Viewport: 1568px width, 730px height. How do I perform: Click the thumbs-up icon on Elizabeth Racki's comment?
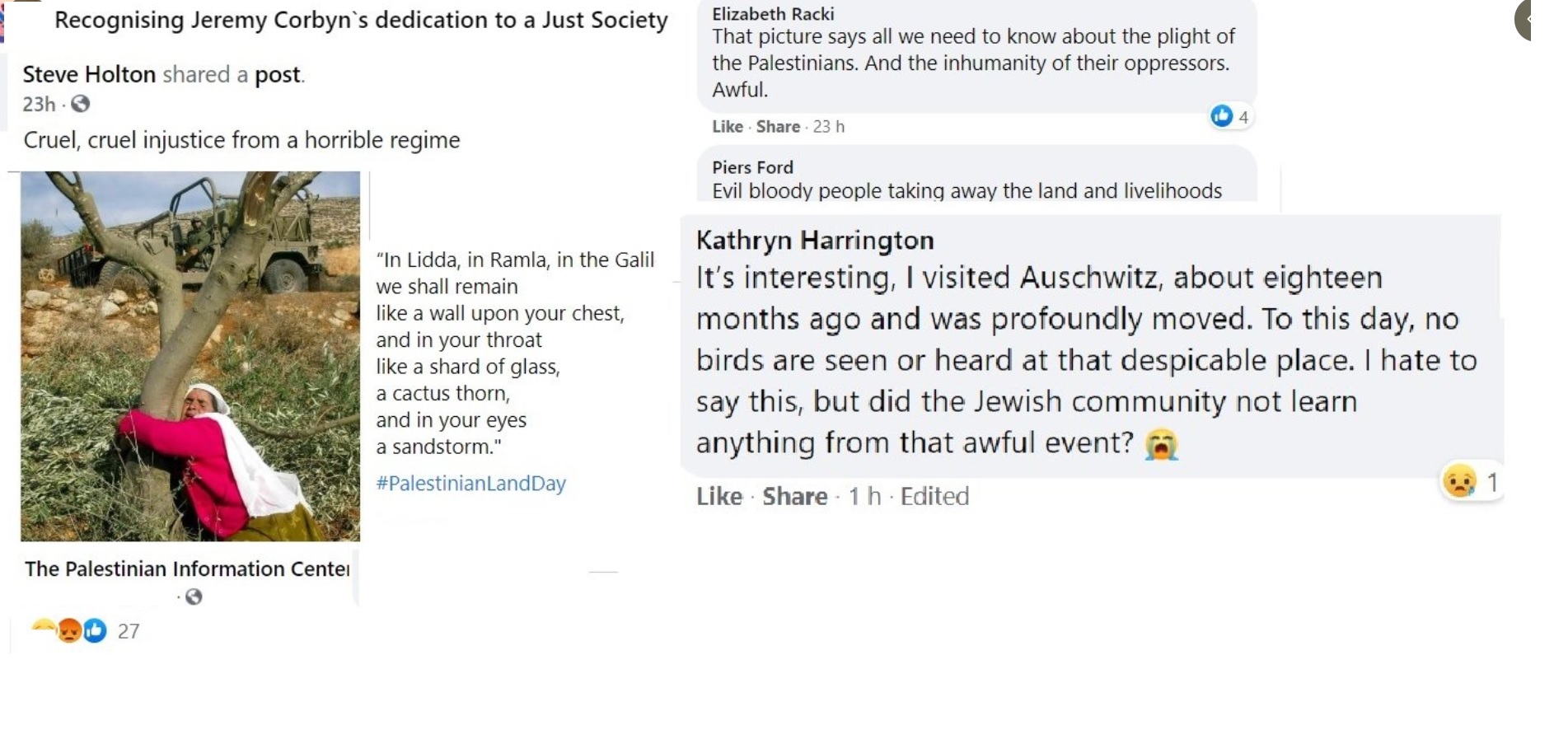click(1221, 116)
